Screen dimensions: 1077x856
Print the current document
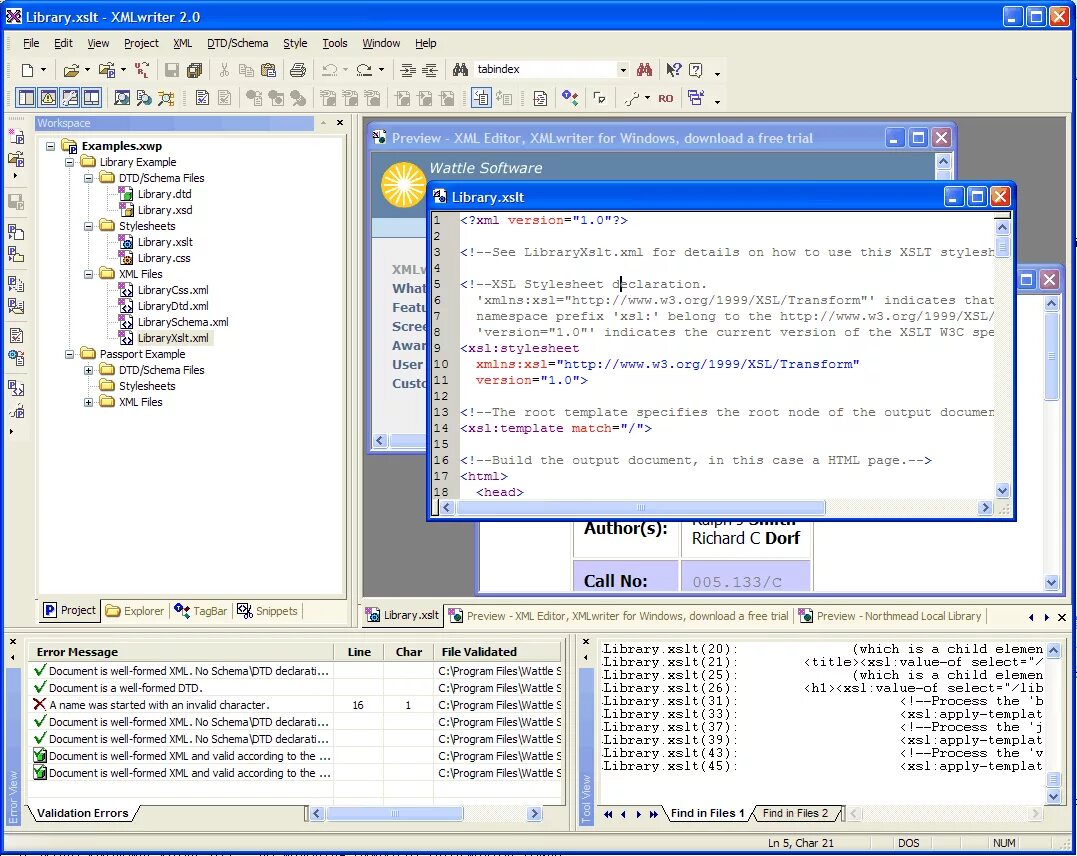(x=297, y=70)
